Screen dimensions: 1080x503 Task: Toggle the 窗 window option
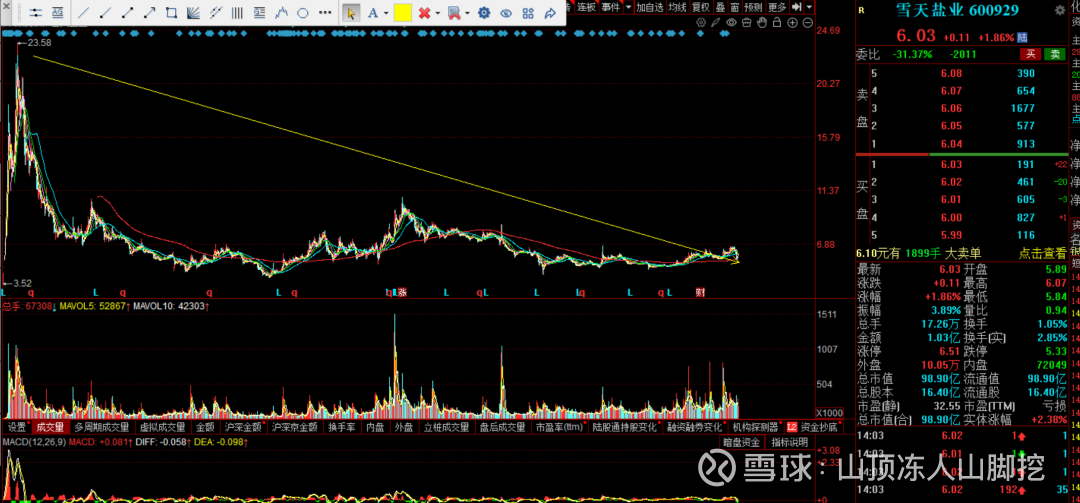pyautogui.click(x=734, y=7)
